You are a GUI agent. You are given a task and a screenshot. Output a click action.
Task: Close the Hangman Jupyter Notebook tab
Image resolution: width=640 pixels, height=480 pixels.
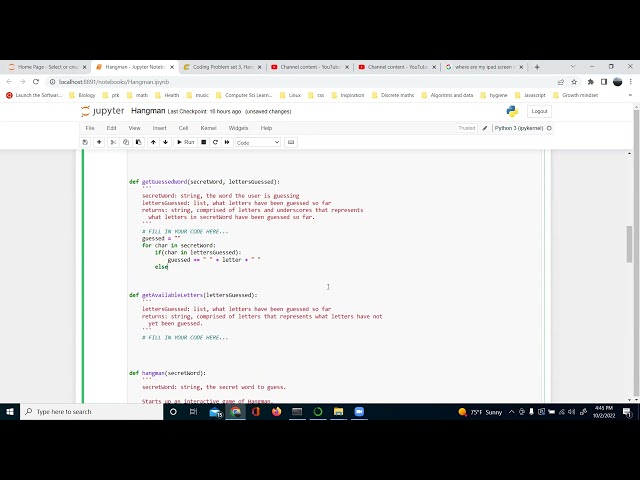(x=172, y=67)
